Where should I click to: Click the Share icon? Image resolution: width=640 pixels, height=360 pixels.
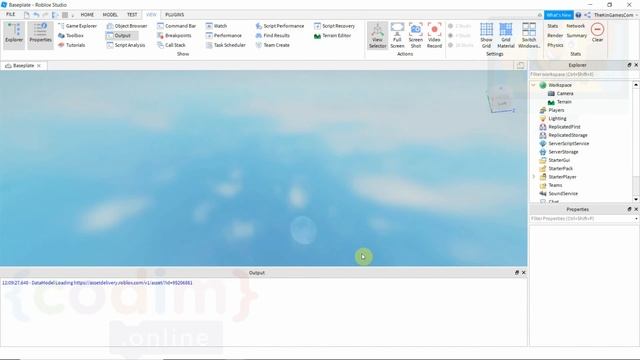pyautogui.click(x=587, y=15)
